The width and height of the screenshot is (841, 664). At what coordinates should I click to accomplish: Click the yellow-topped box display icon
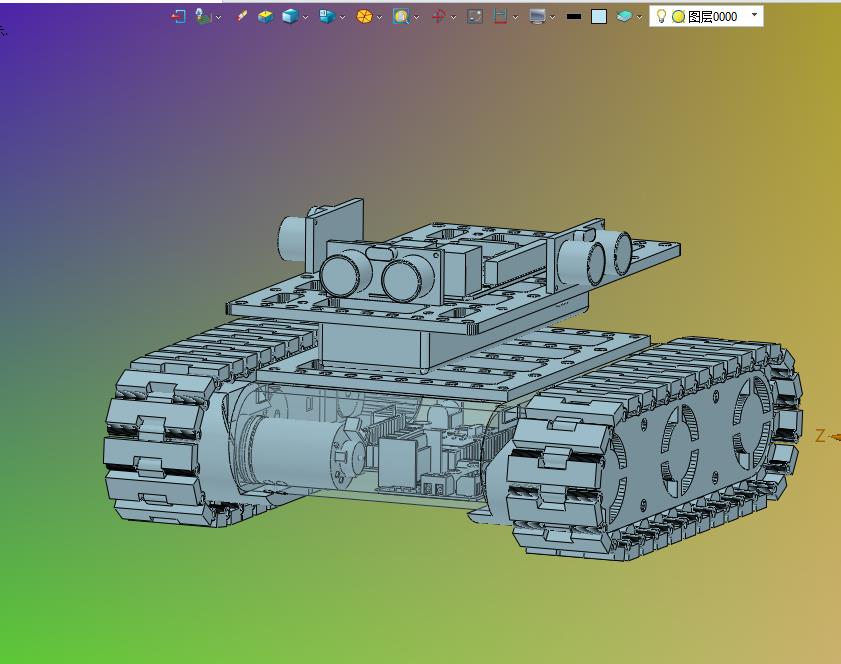[x=265, y=17]
